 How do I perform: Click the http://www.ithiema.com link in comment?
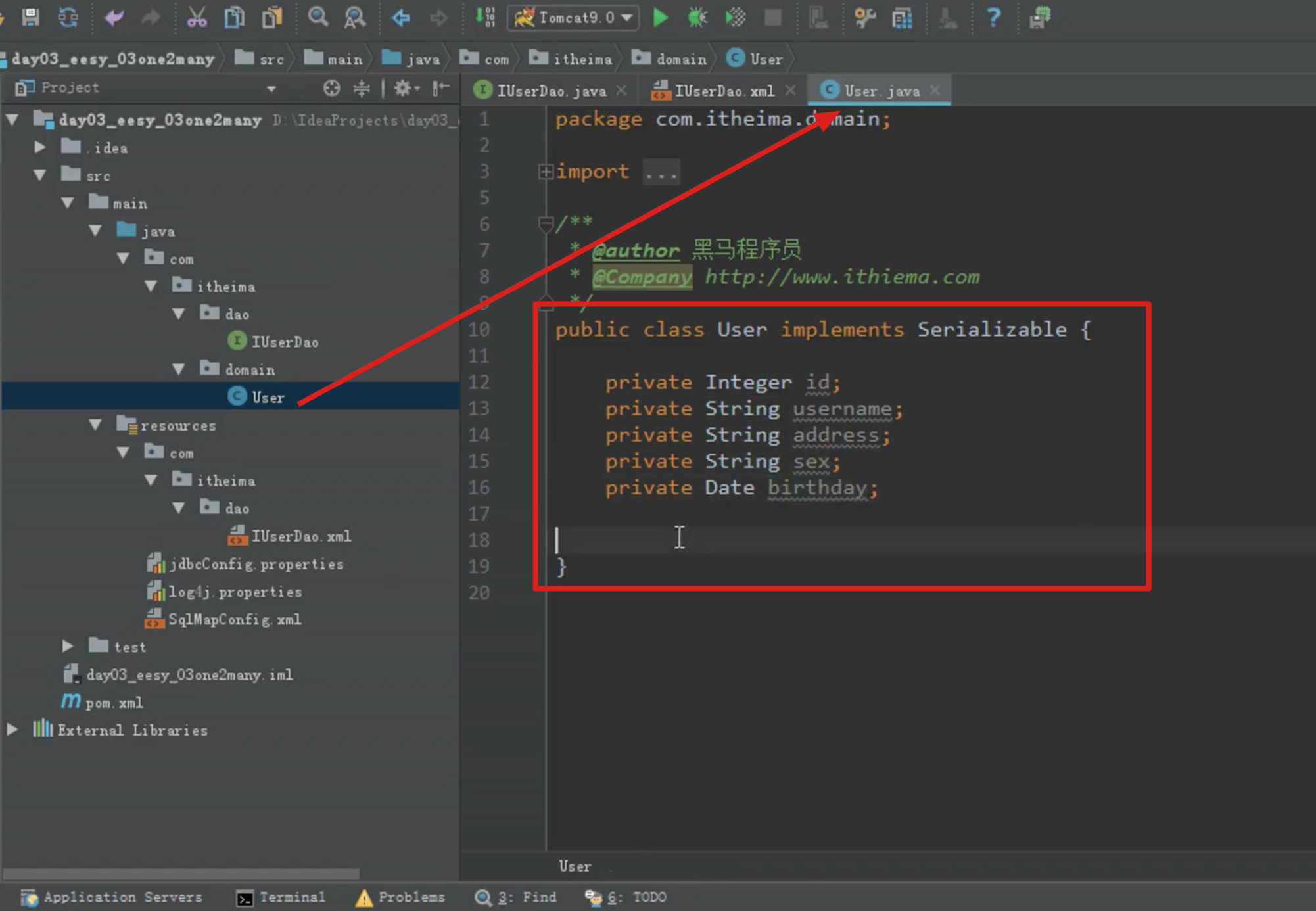pyautogui.click(x=842, y=277)
